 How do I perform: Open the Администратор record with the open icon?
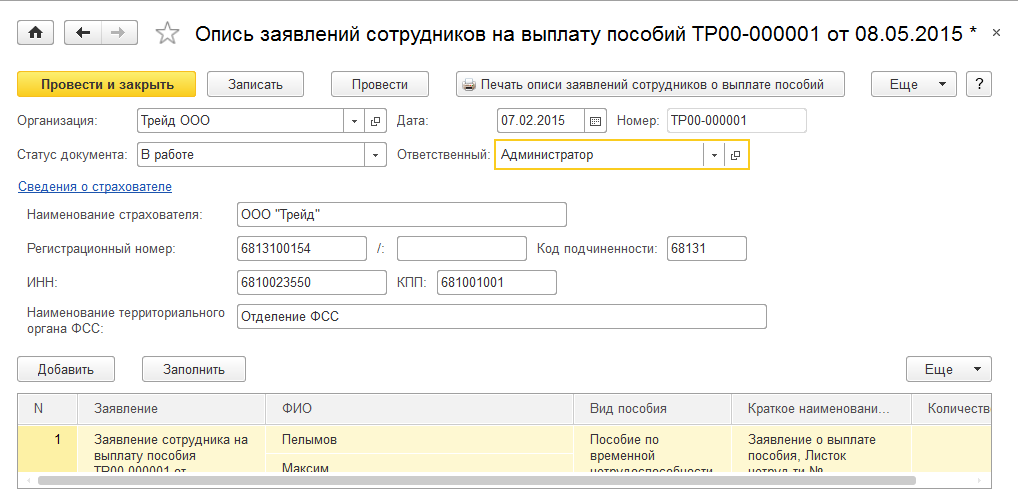pyautogui.click(x=735, y=155)
